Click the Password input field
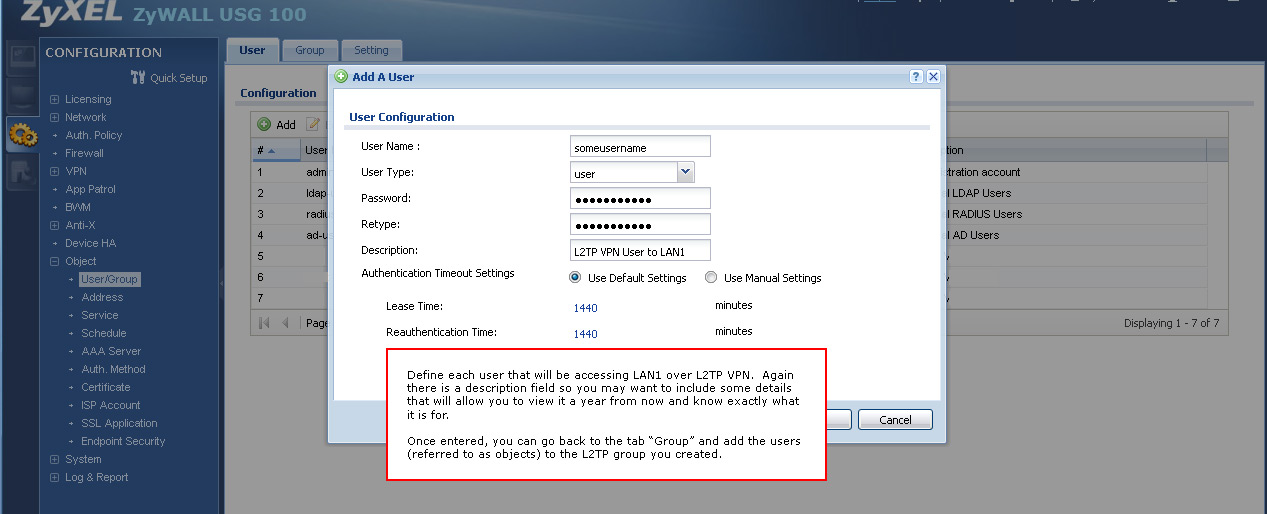 click(x=640, y=198)
